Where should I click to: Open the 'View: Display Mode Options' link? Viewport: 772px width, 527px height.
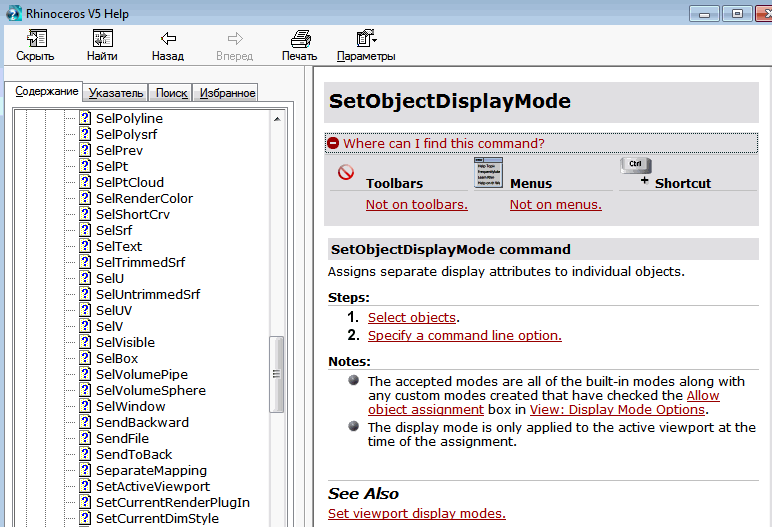(x=617, y=410)
